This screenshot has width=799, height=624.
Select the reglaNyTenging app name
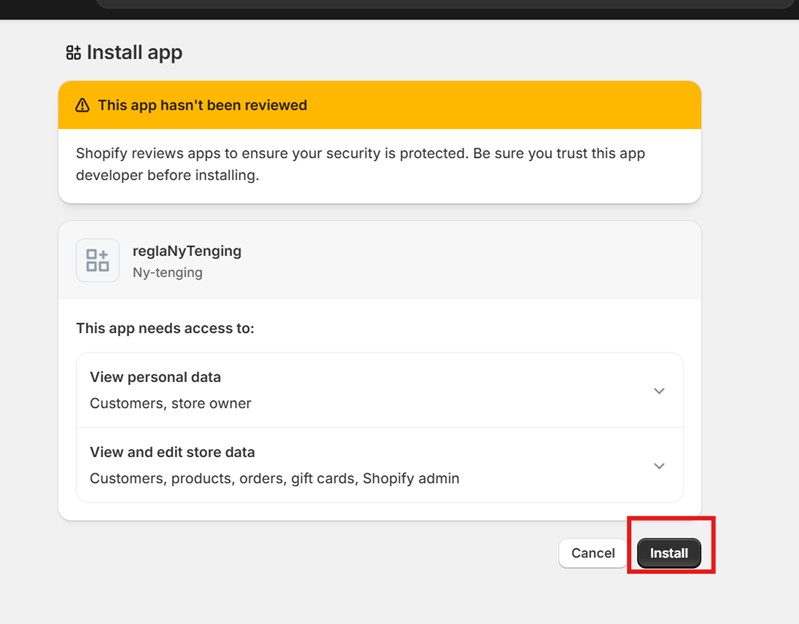tap(187, 251)
